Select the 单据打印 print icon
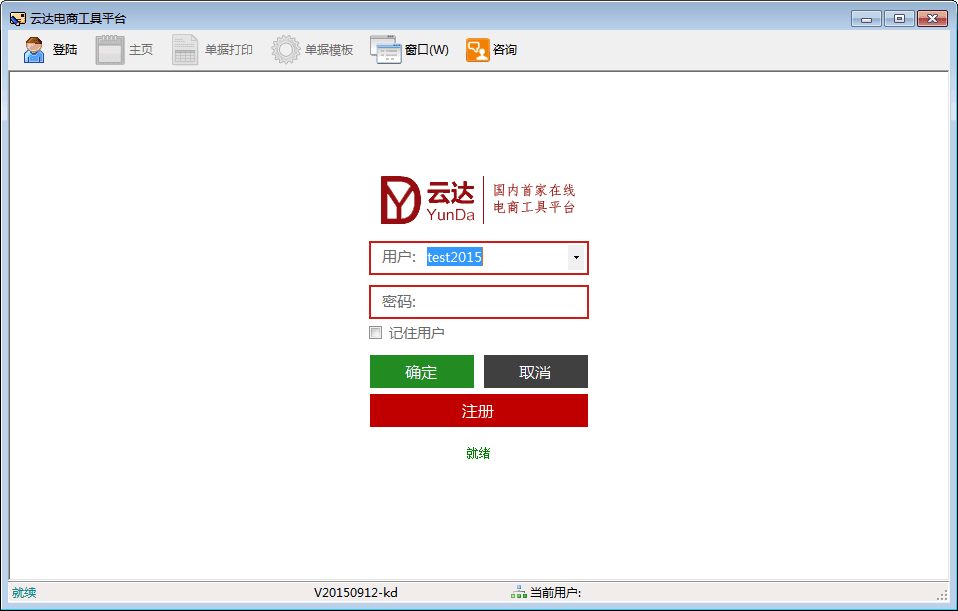Screen dimensions: 958x611 pyautogui.click(x=185, y=50)
